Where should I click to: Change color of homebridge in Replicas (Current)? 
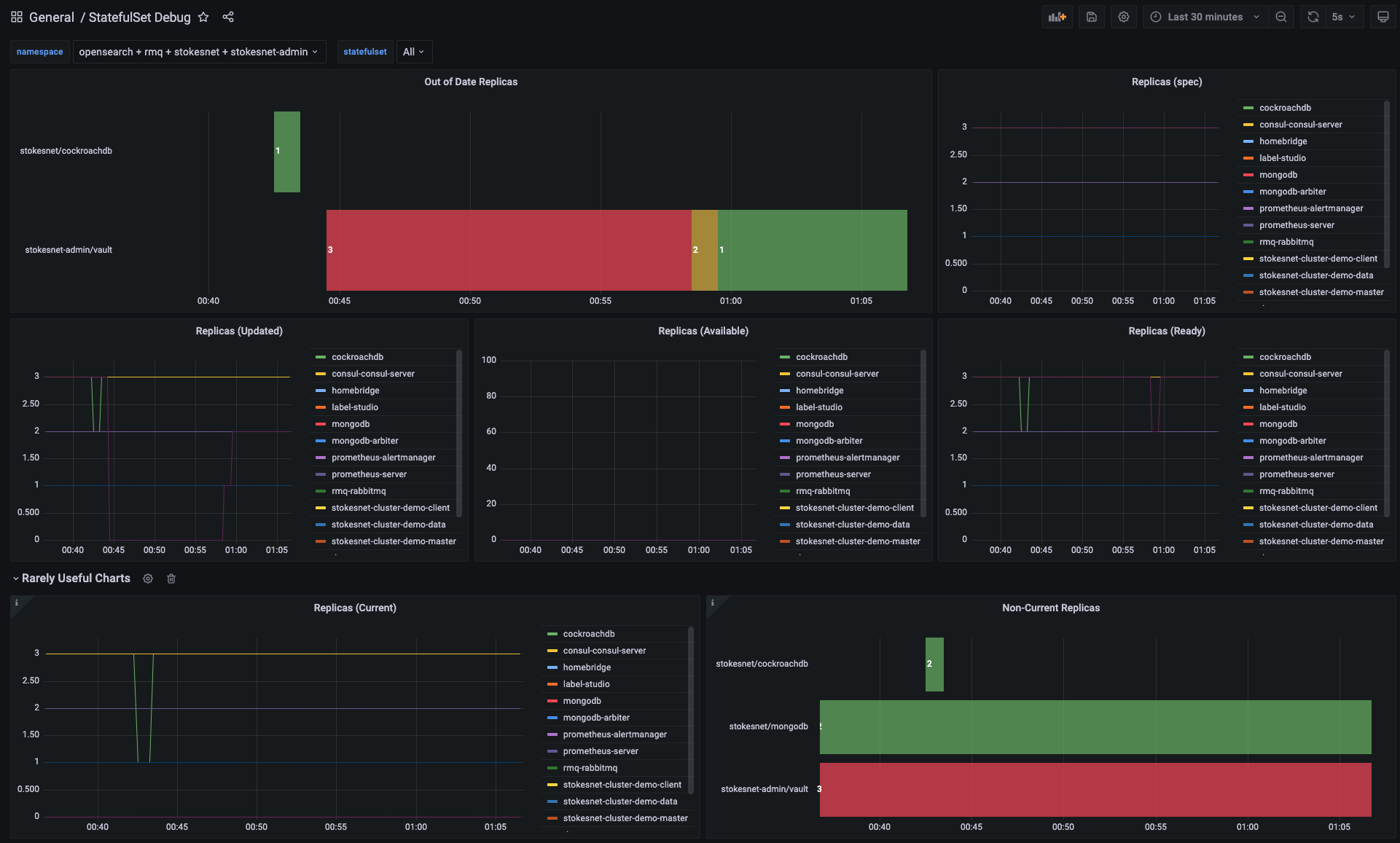click(552, 667)
